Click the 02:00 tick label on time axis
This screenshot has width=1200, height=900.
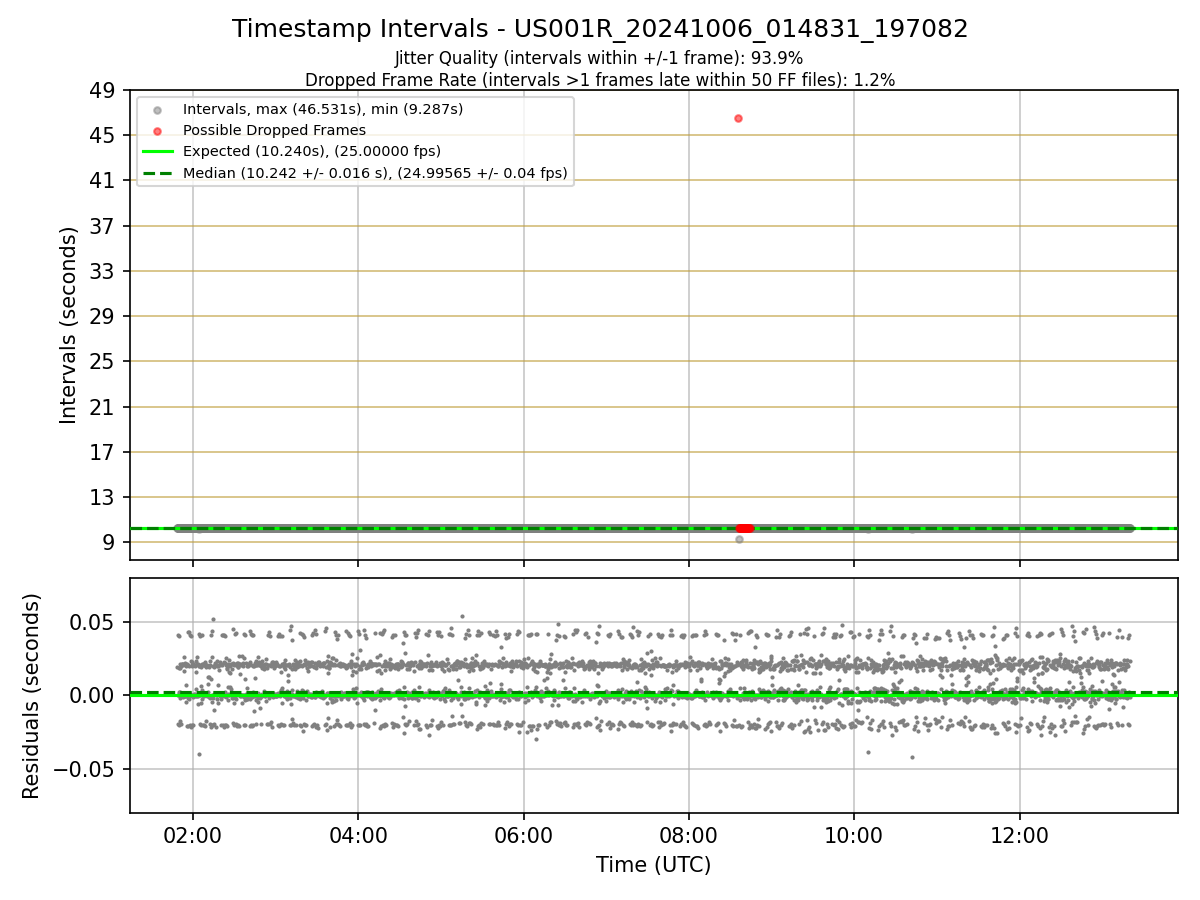click(193, 833)
